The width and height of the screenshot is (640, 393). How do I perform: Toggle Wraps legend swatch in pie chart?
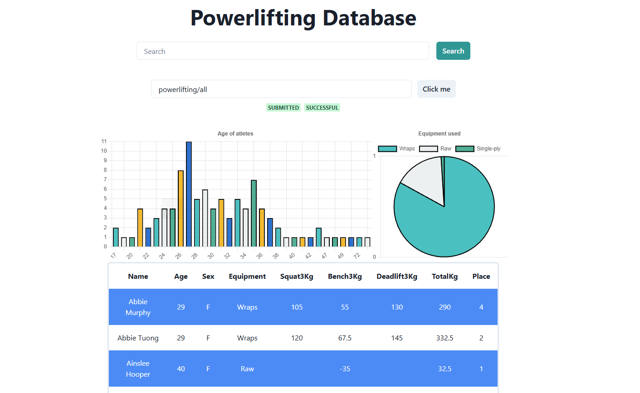tap(387, 149)
